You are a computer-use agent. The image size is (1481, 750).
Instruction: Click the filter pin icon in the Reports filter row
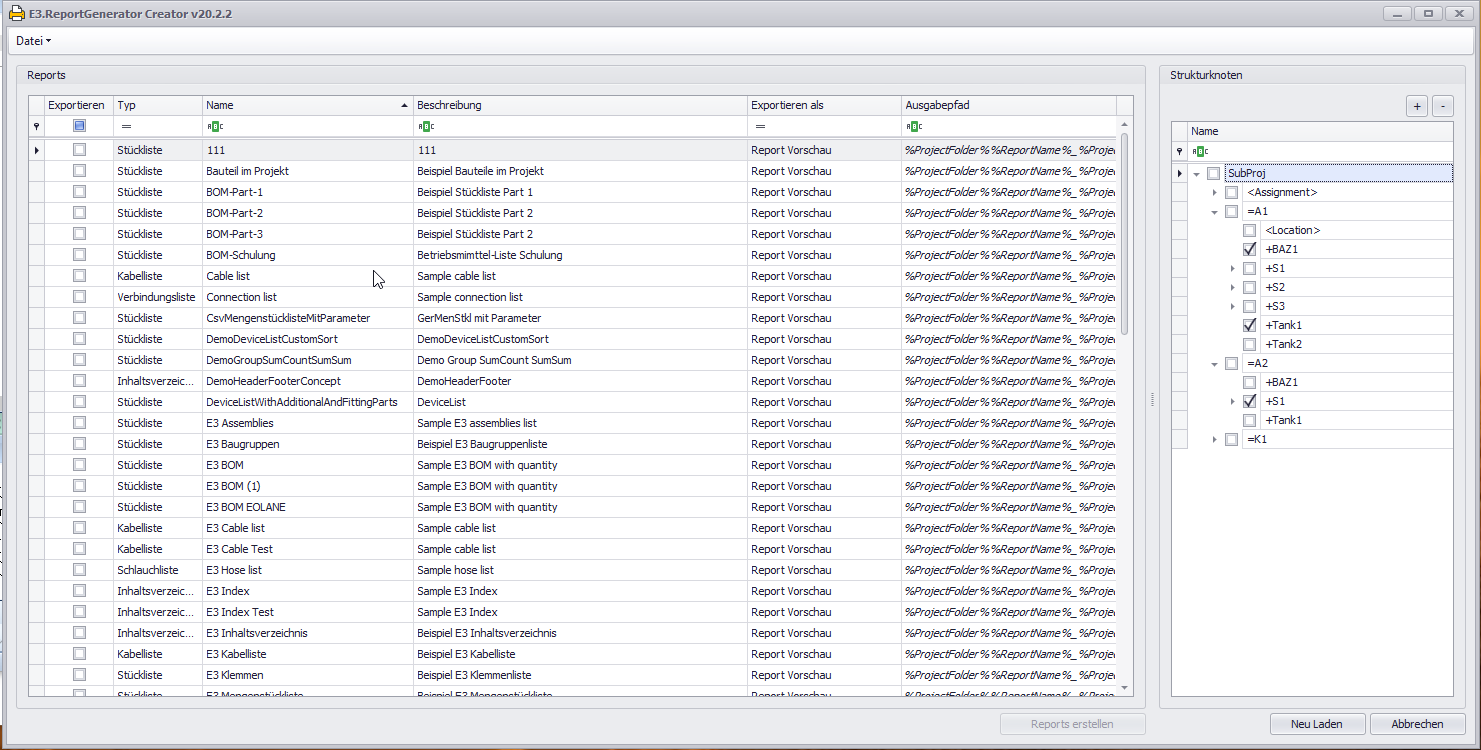tap(36, 126)
